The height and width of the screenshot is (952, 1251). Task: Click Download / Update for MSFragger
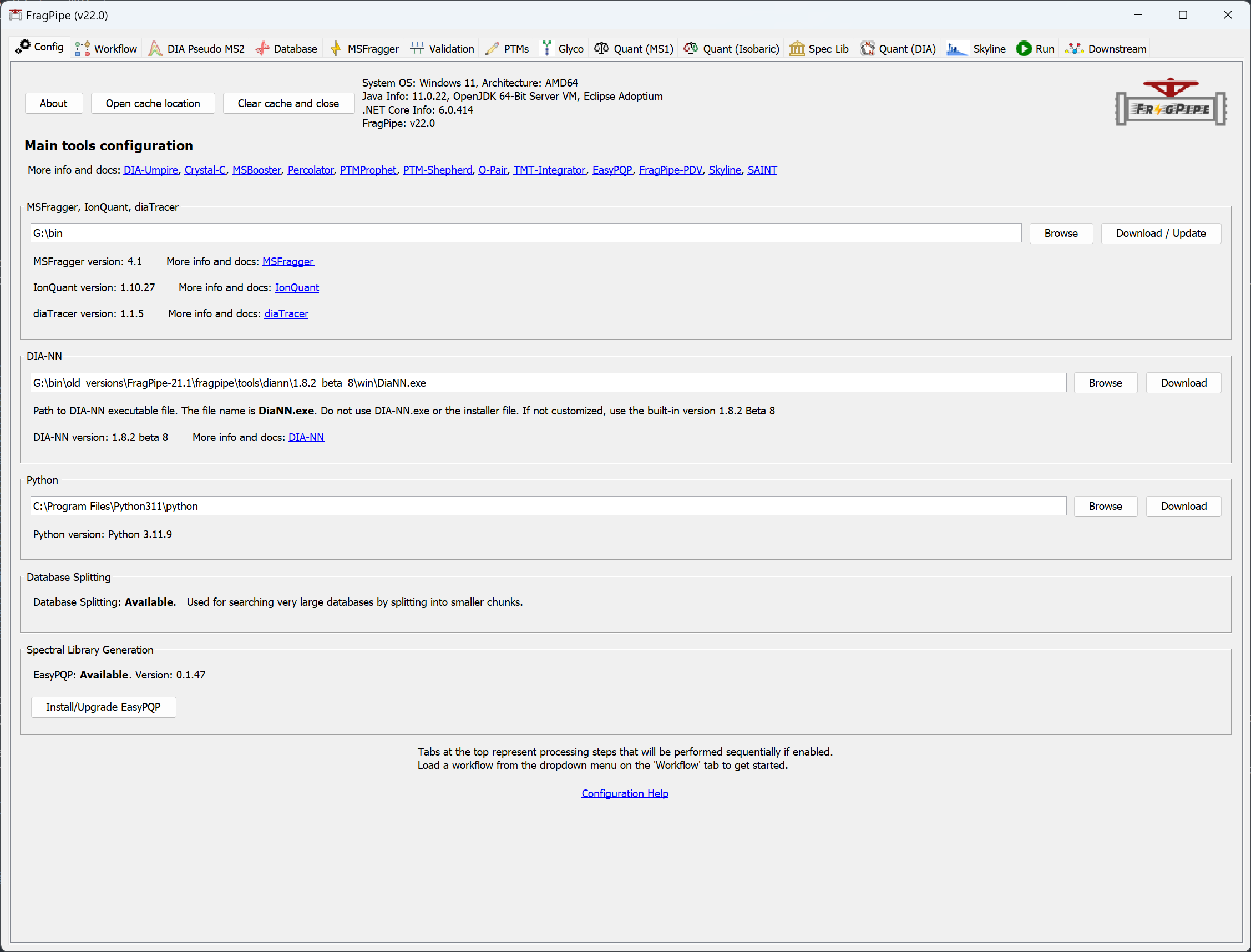click(x=1161, y=233)
